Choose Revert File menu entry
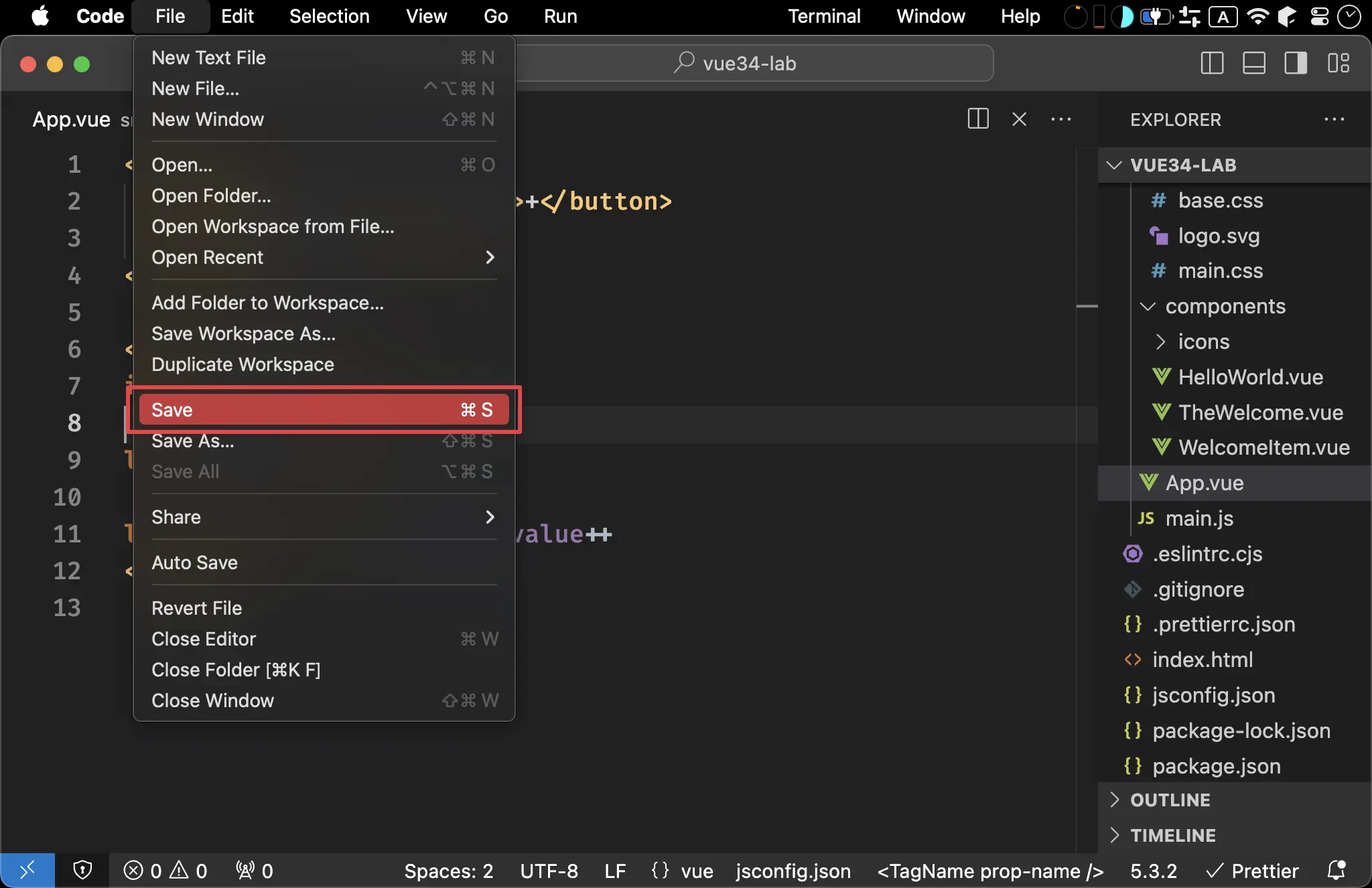 324,608
